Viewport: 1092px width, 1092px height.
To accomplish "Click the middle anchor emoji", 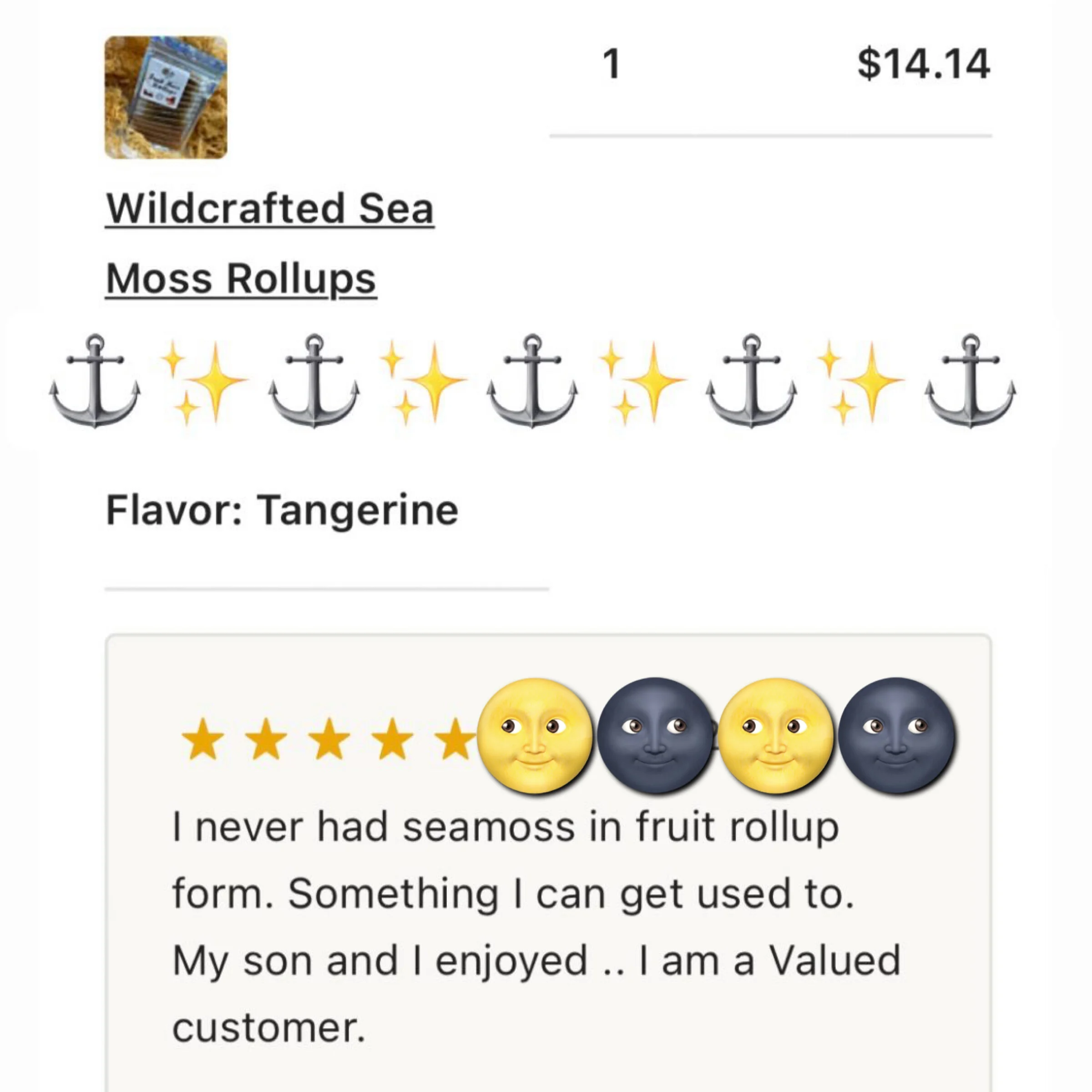I will click(532, 381).
